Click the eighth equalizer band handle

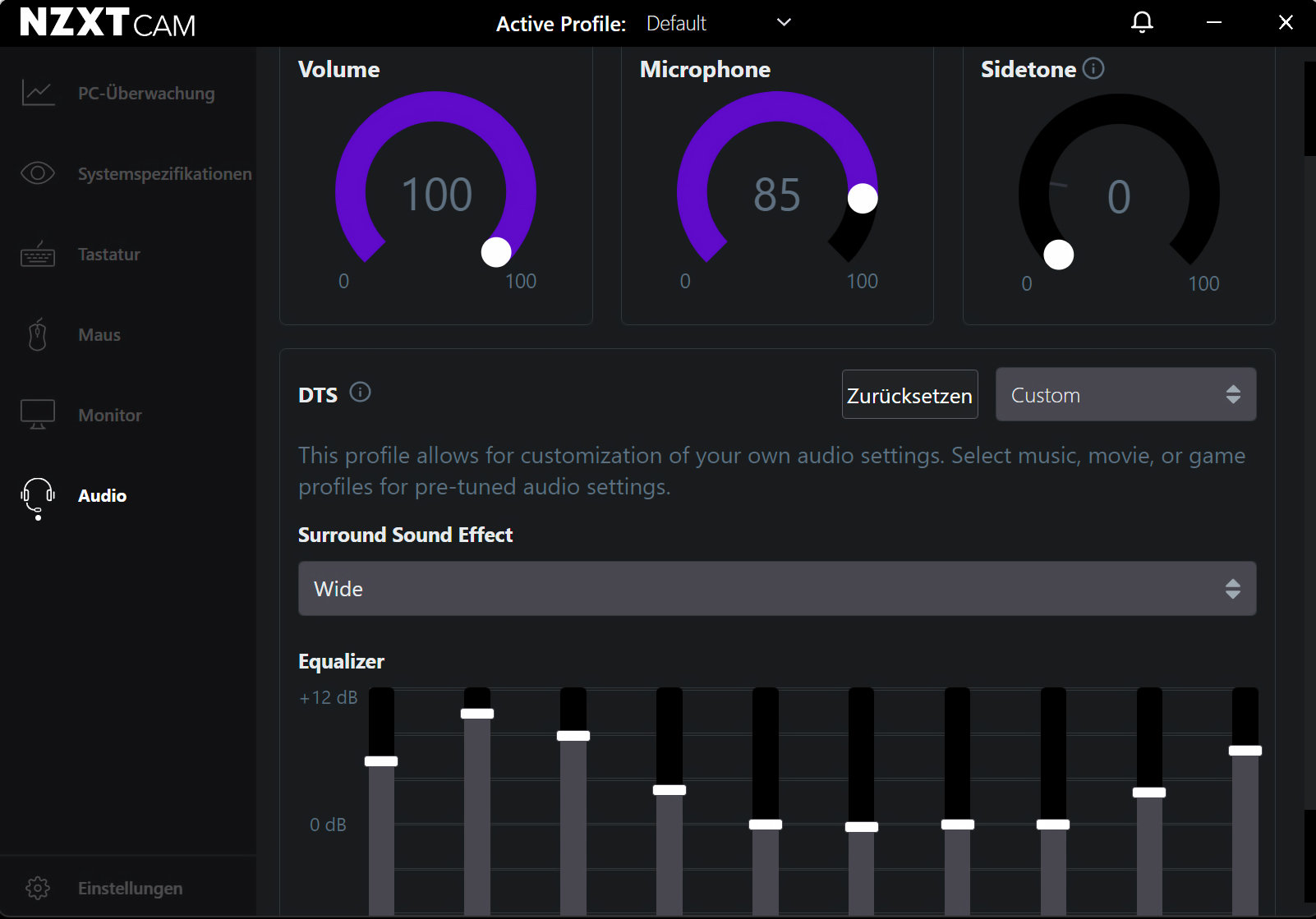(1053, 825)
